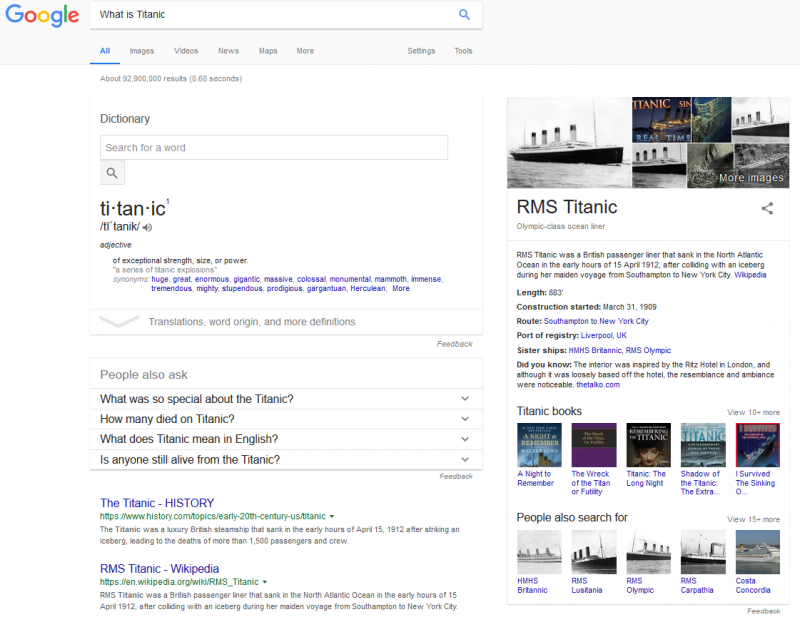Play the titanic pronunciation audio icon
The image size is (800, 617).
[x=147, y=228]
